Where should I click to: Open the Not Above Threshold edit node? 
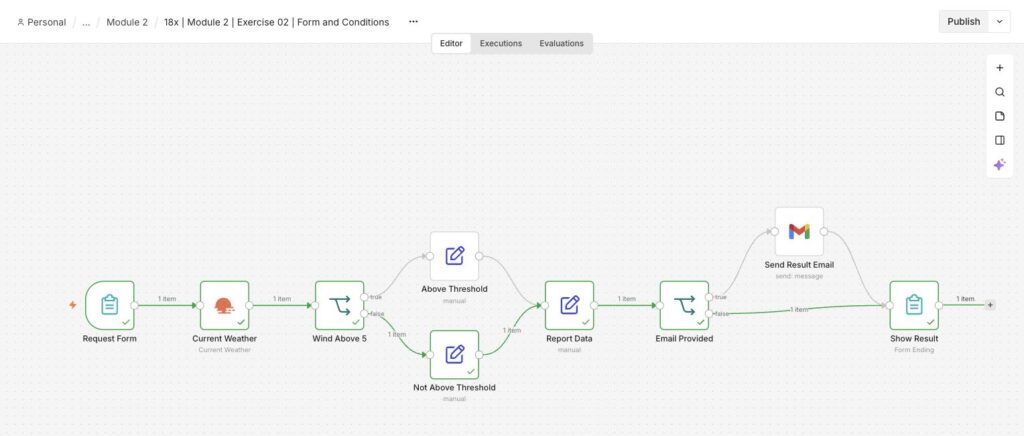tap(455, 354)
